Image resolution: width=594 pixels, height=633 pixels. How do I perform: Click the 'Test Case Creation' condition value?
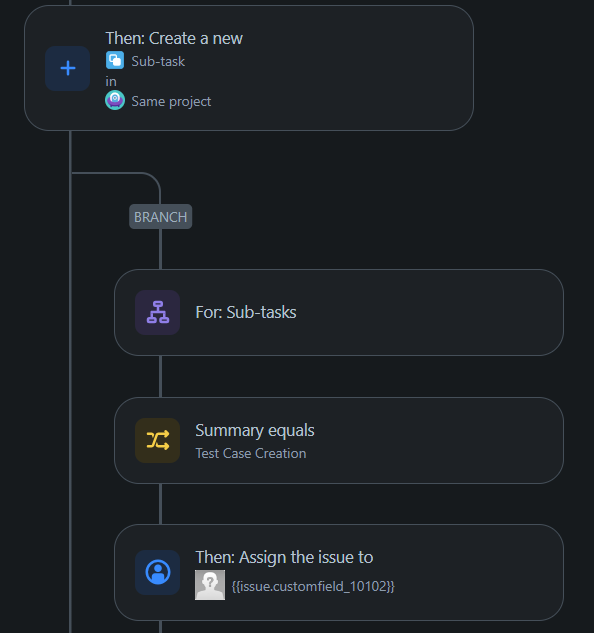pyautogui.click(x=251, y=453)
